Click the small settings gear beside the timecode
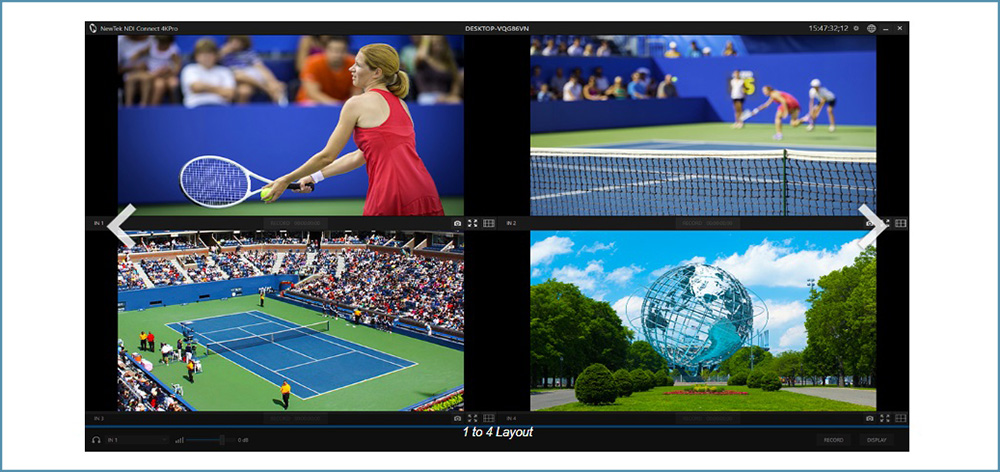Screen dimensions: 1000x472 [x=856, y=28]
